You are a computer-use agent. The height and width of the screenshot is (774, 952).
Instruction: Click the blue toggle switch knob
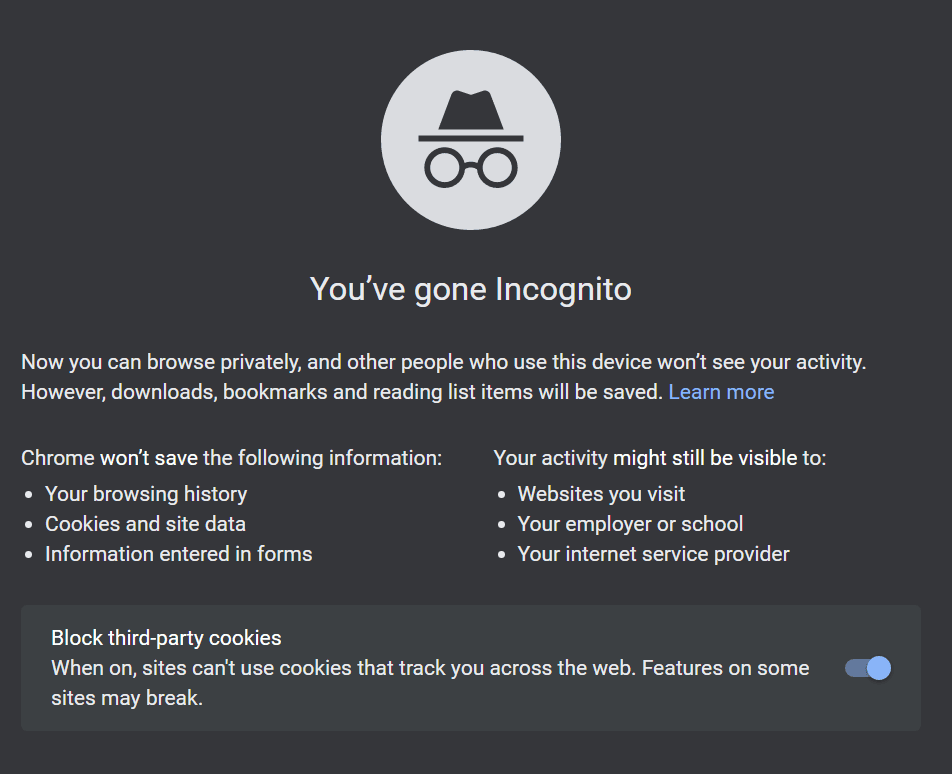coord(877,668)
